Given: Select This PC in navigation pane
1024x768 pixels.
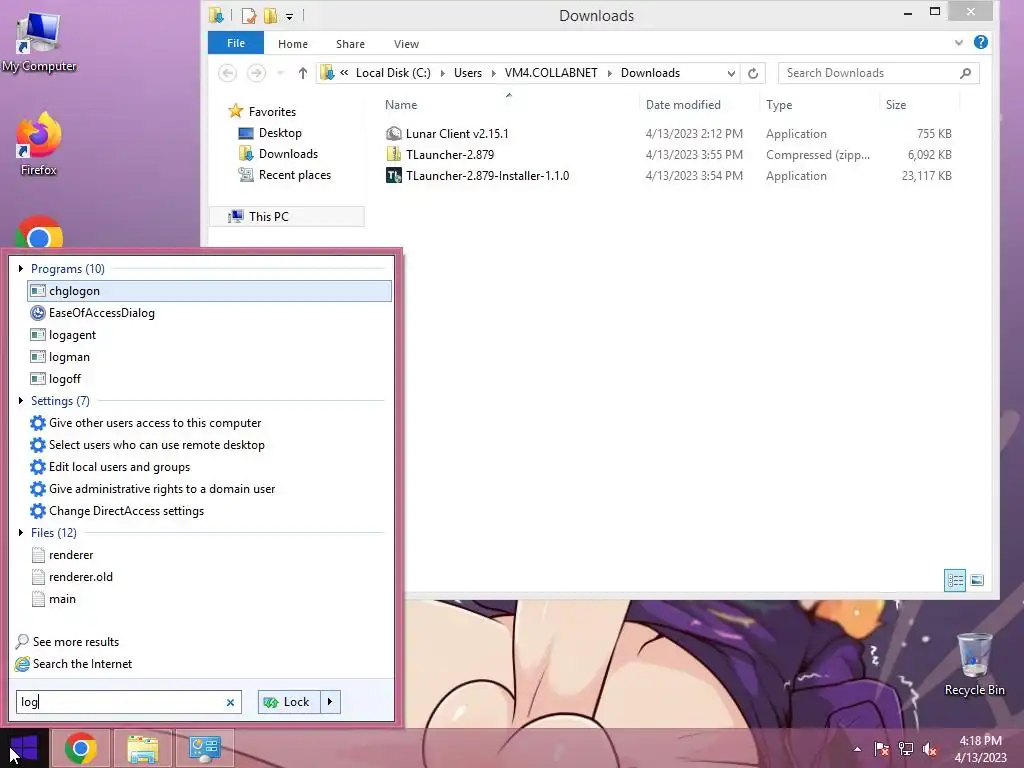Looking at the screenshot, I should 287,216.
